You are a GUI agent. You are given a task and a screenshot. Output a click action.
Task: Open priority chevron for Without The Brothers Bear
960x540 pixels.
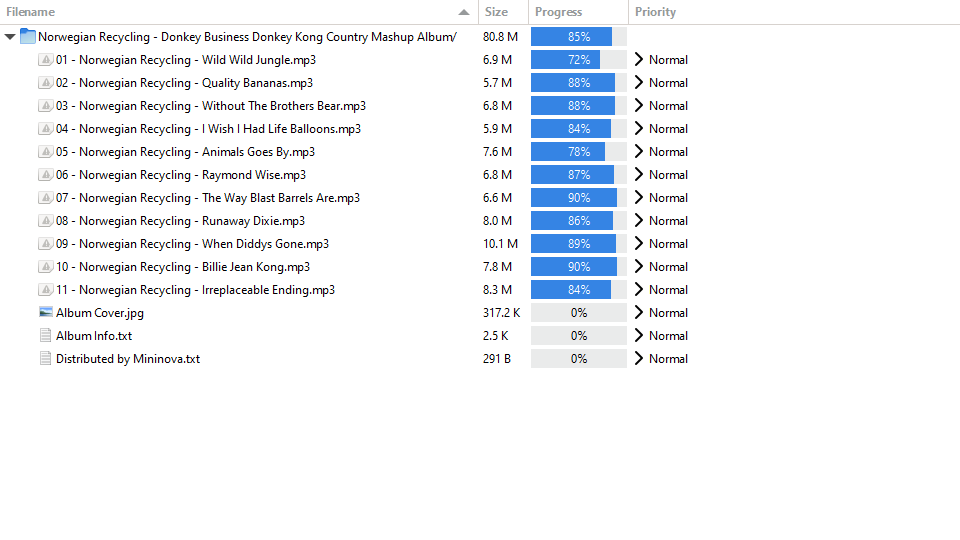click(639, 105)
